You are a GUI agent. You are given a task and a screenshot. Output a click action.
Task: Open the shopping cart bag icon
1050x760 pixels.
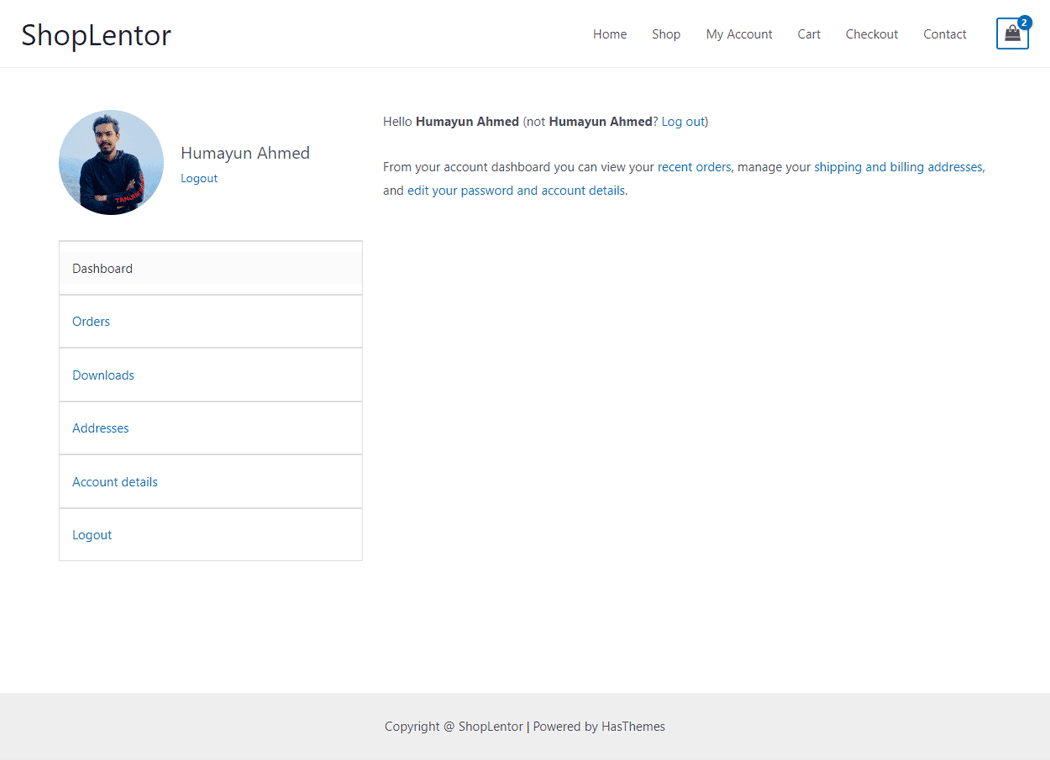click(x=1012, y=34)
